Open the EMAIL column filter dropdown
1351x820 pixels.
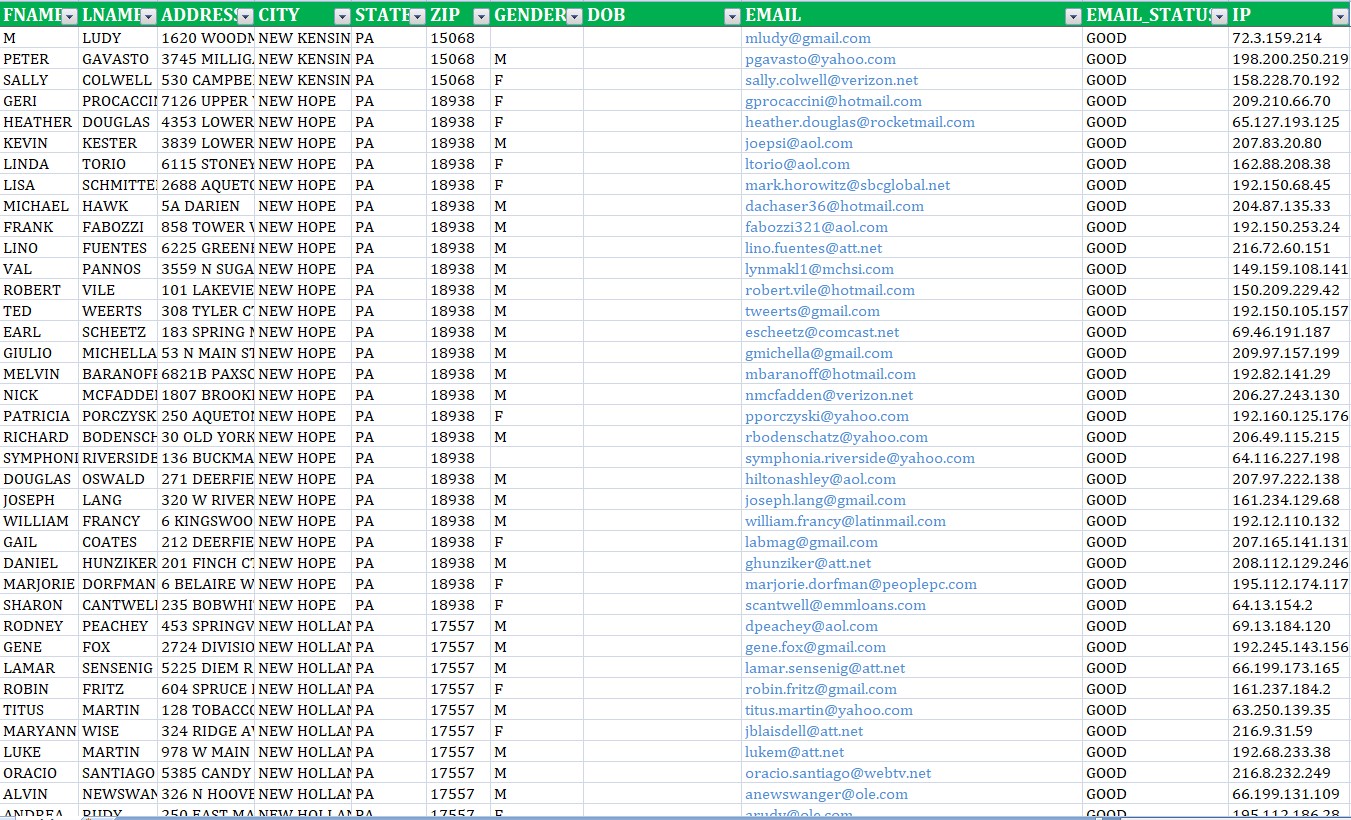1073,16
